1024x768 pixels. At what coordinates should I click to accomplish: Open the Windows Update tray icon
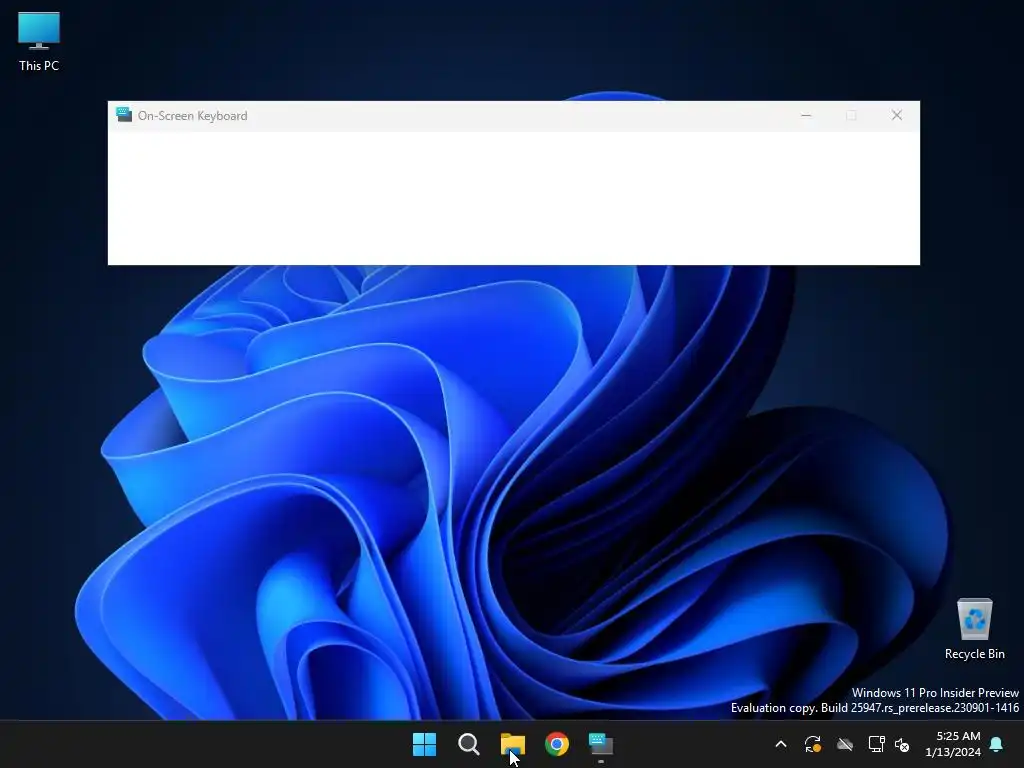[x=813, y=744]
